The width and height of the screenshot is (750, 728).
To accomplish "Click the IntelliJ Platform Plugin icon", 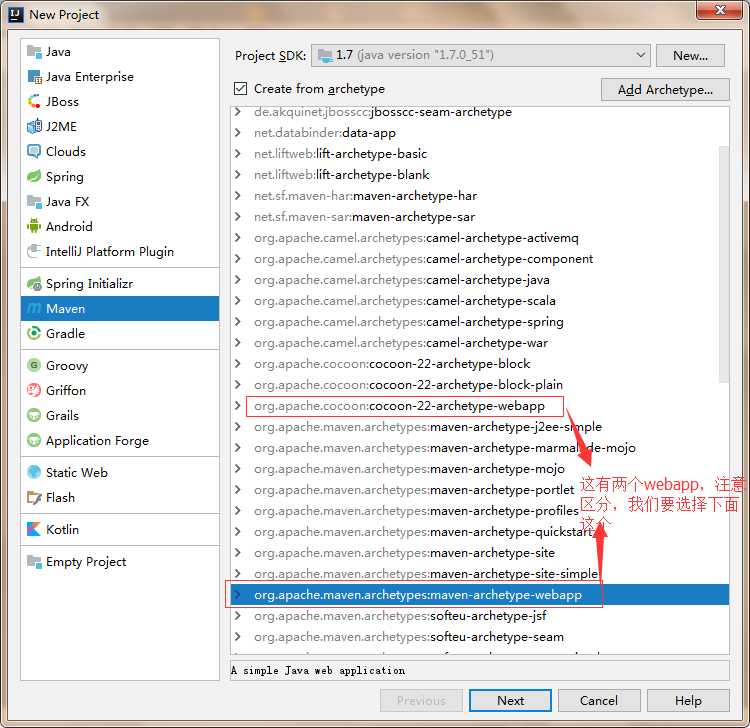I will click(x=34, y=251).
